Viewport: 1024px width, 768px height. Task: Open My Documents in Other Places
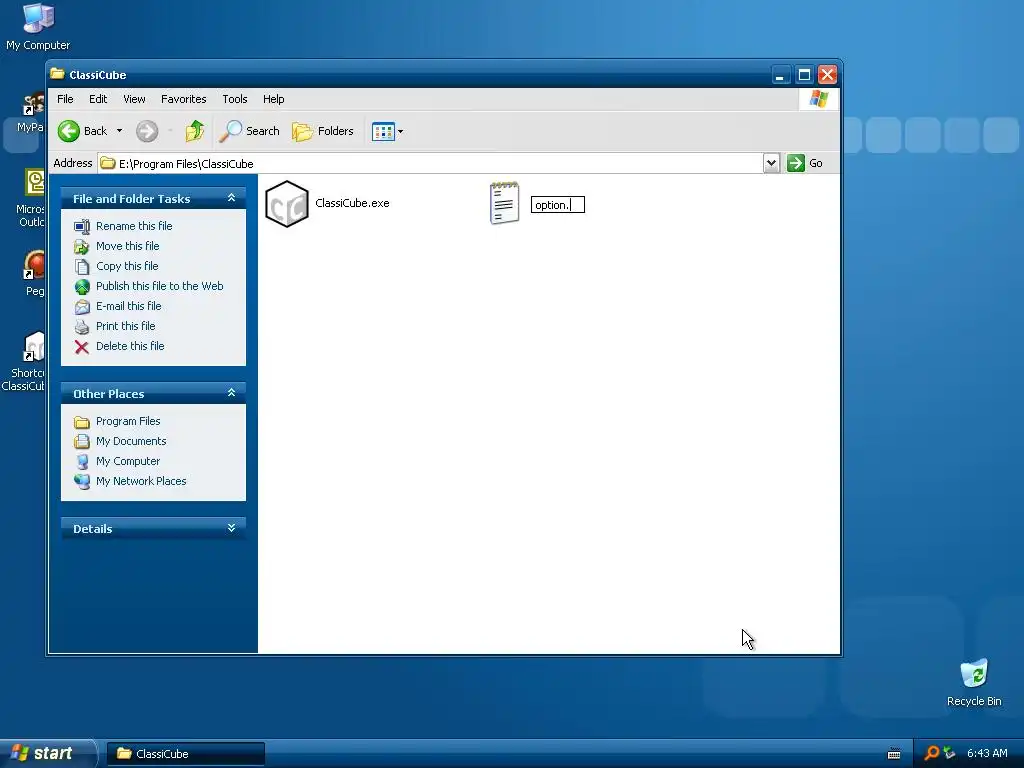click(x=131, y=441)
